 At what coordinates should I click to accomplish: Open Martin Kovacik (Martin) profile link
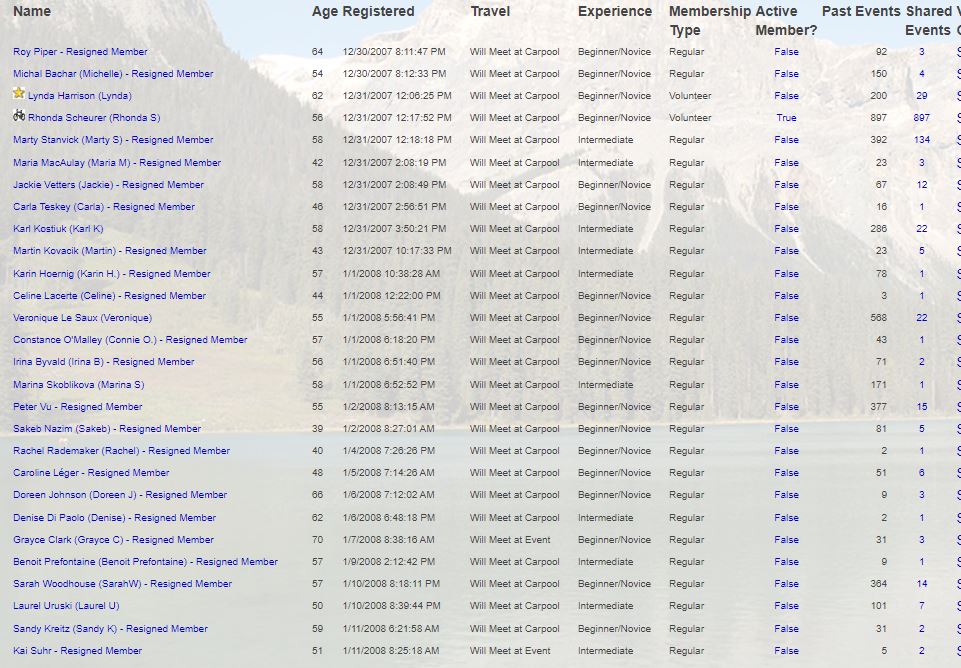click(110, 251)
